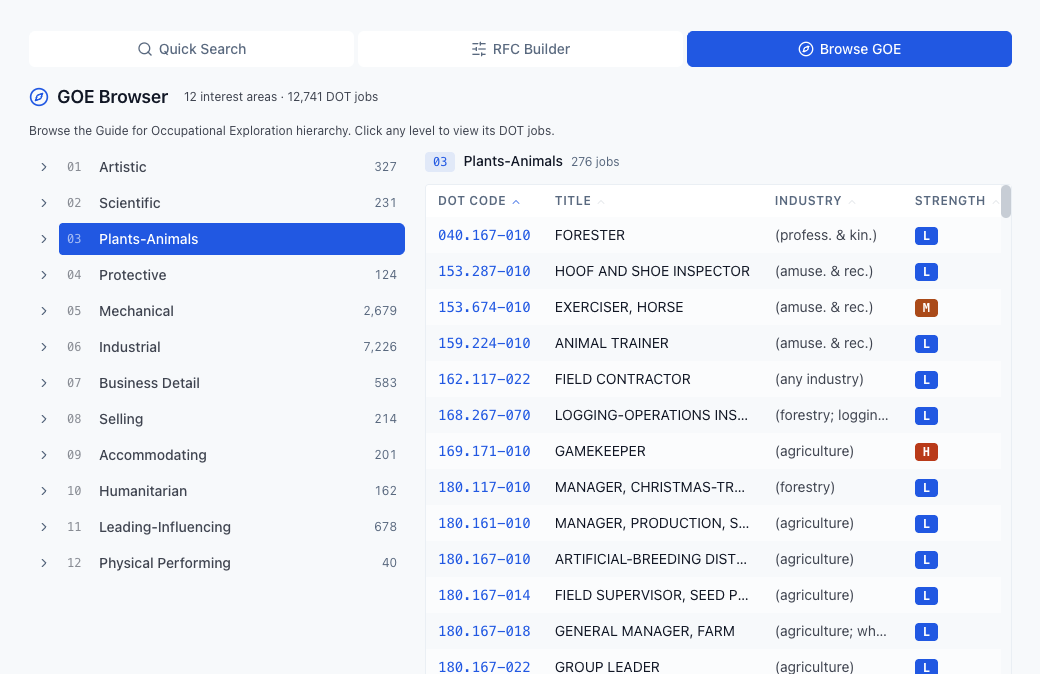The height and width of the screenshot is (674, 1040).
Task: Expand the 08 Selling chevron
Action: pos(44,419)
